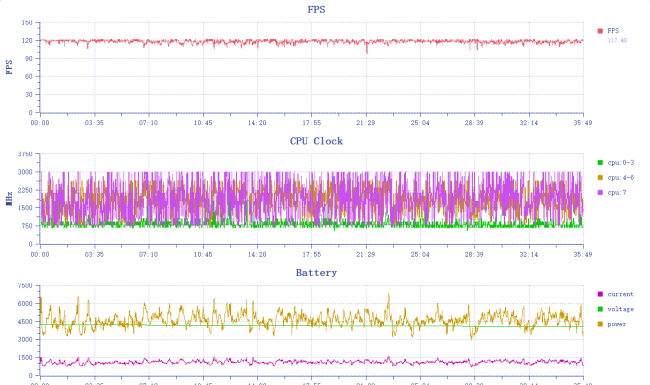
Task: Click the 25:04 time label under CPU Clock chart
Action: coord(420,254)
